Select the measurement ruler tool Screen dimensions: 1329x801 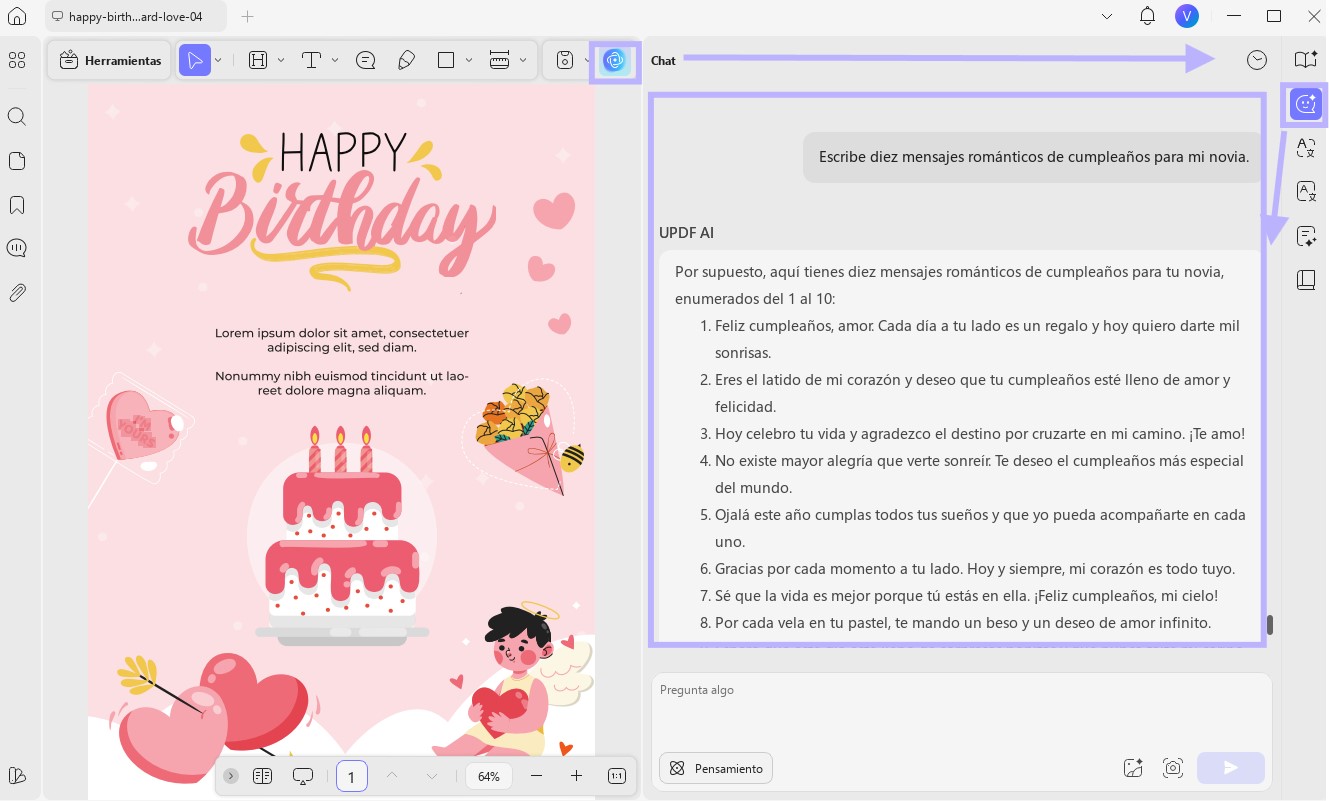coord(501,61)
